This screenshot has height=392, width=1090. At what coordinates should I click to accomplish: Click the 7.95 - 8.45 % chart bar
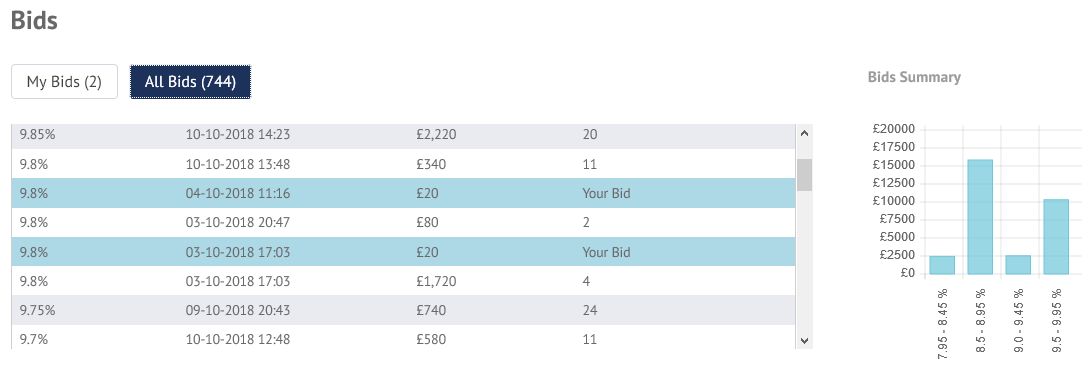(942, 265)
